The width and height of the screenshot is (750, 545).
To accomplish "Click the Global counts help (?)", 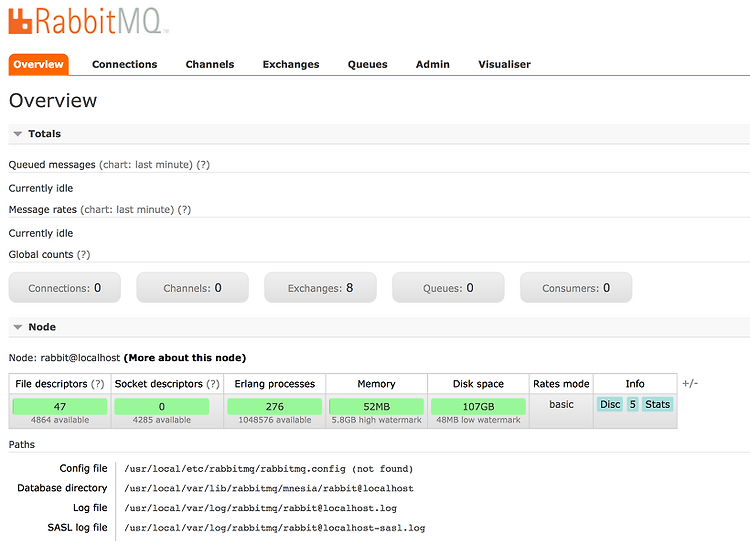I will 83,255.
